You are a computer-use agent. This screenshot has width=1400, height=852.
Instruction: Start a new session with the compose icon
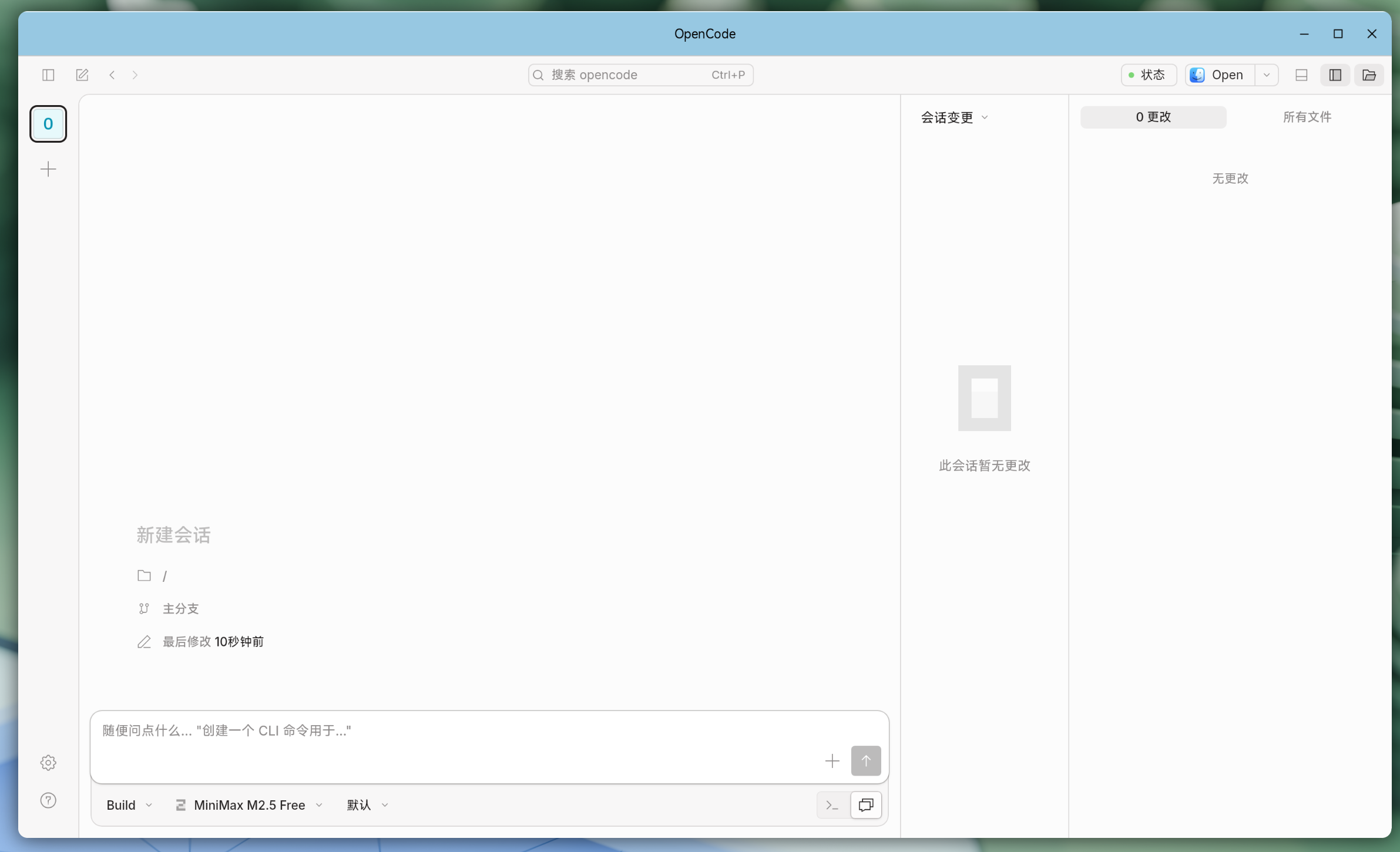point(82,75)
